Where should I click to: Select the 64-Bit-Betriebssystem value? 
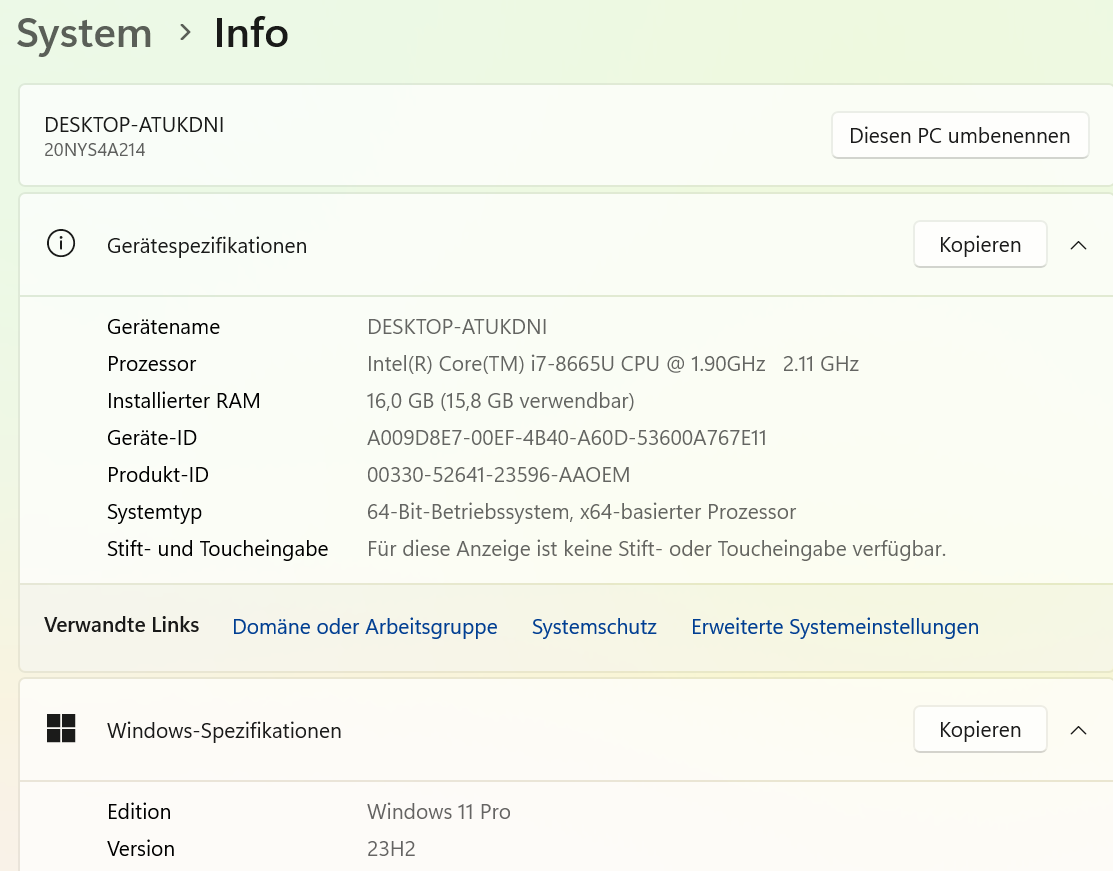click(x=581, y=512)
